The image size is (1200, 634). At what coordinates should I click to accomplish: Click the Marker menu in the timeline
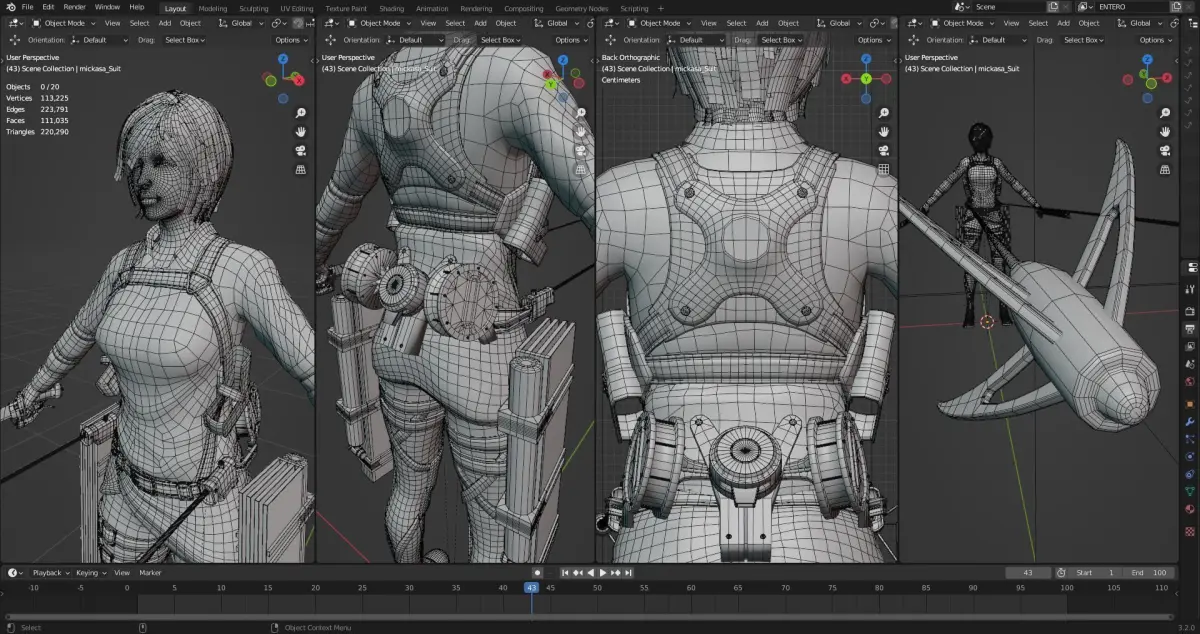pyautogui.click(x=150, y=572)
